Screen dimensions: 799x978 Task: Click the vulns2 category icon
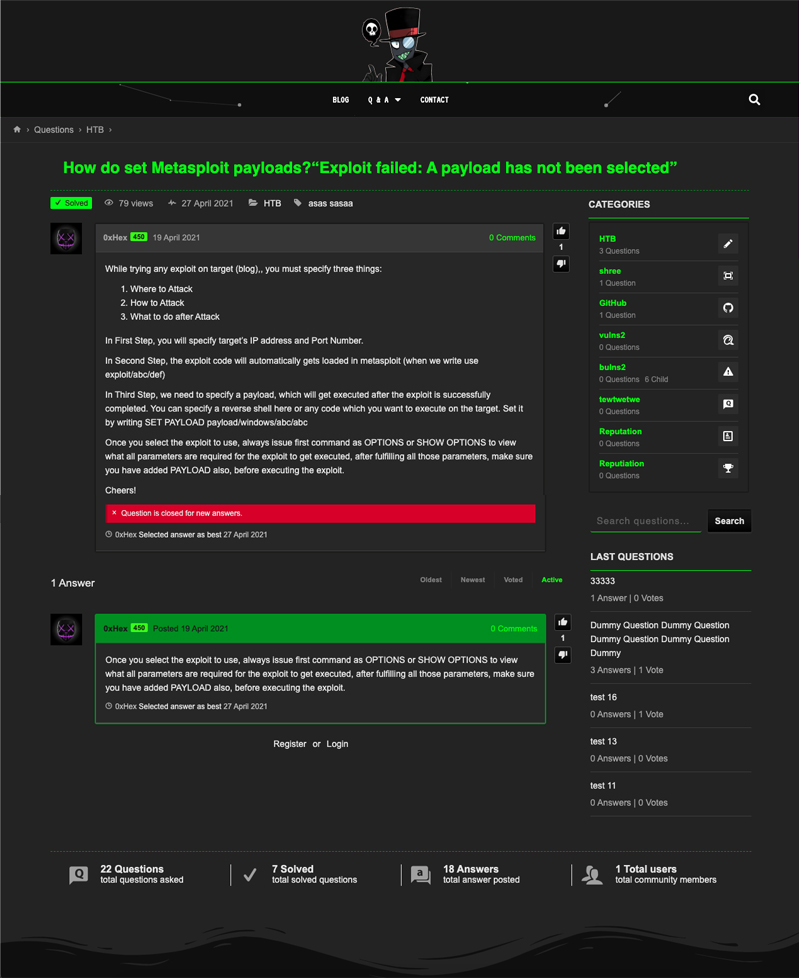[727, 340]
